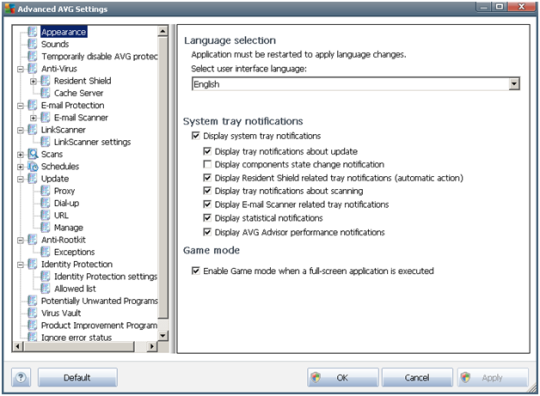Image resolution: width=540 pixels, height=396 pixels.
Task: Open Product Improvement Program entry
Action: (x=99, y=325)
